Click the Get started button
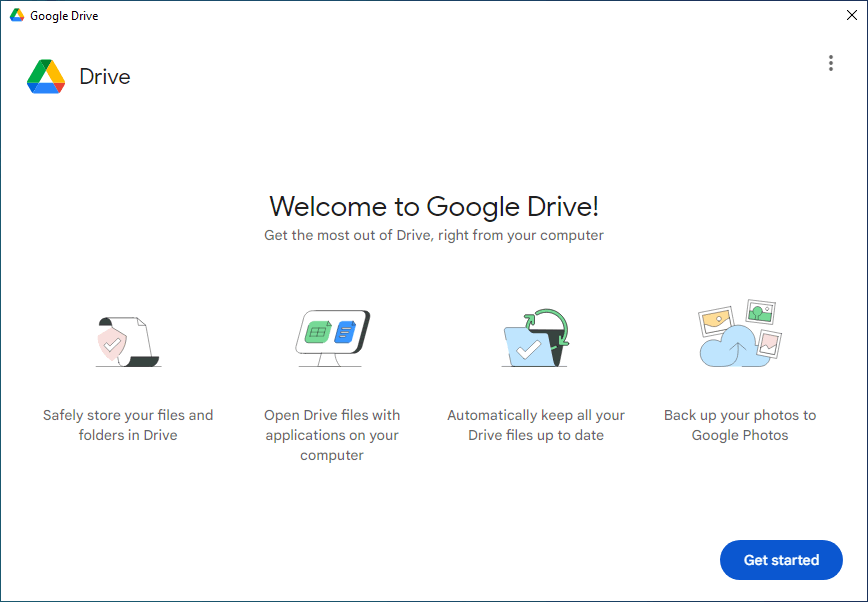 pos(781,560)
